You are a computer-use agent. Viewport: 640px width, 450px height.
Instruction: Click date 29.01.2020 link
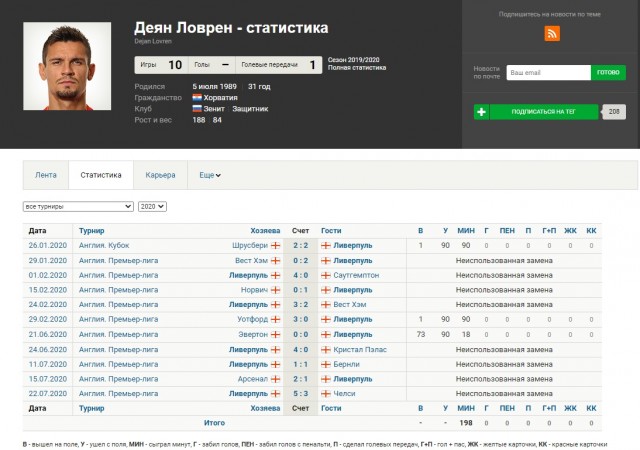[x=48, y=261]
